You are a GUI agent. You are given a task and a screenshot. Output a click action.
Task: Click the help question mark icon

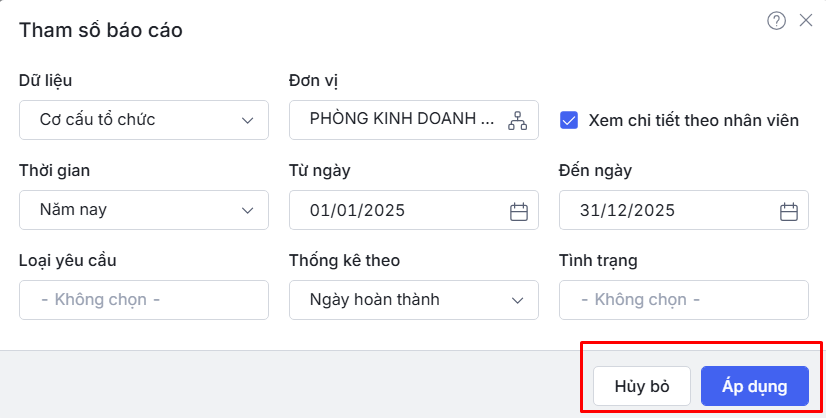point(776,21)
